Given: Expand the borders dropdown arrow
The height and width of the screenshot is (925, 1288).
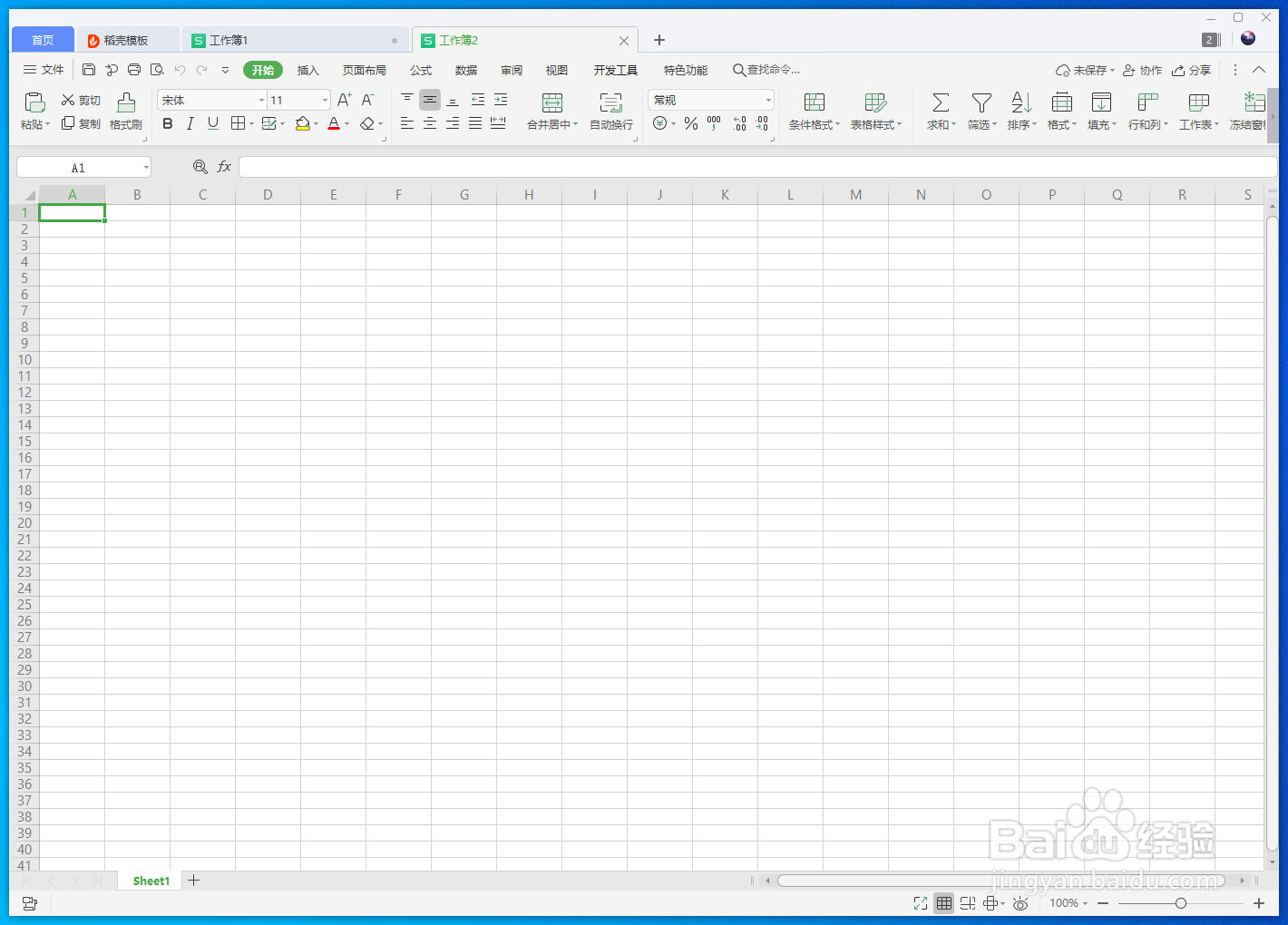Looking at the screenshot, I should (251, 124).
